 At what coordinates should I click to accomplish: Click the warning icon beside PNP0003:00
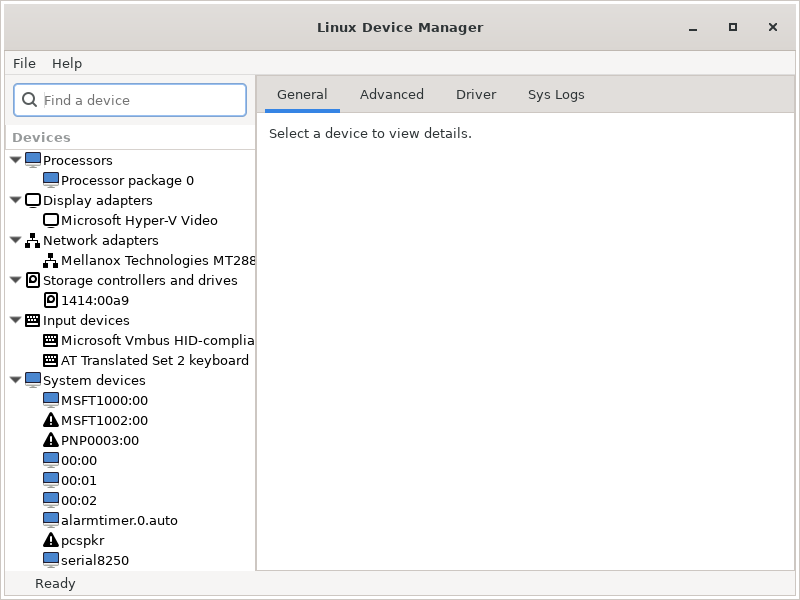(x=51, y=440)
